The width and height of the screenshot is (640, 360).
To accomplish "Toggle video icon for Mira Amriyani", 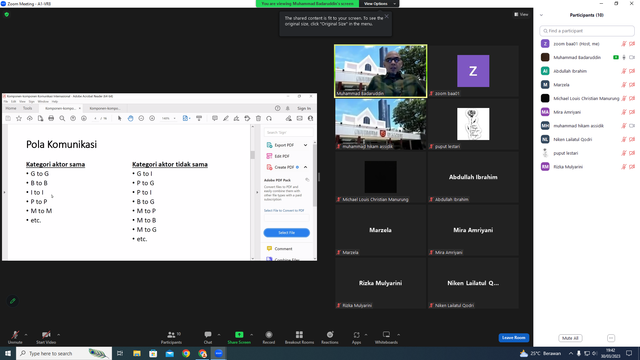I will [x=632, y=112].
